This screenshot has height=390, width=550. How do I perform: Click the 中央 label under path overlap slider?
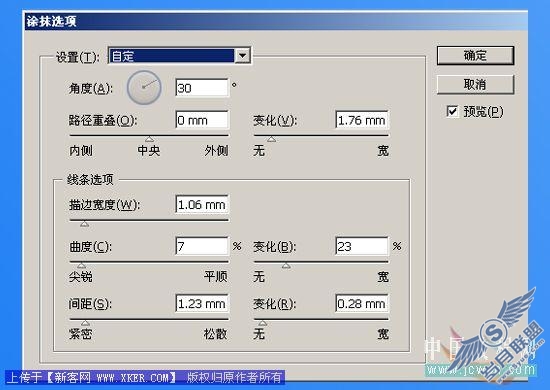point(149,151)
